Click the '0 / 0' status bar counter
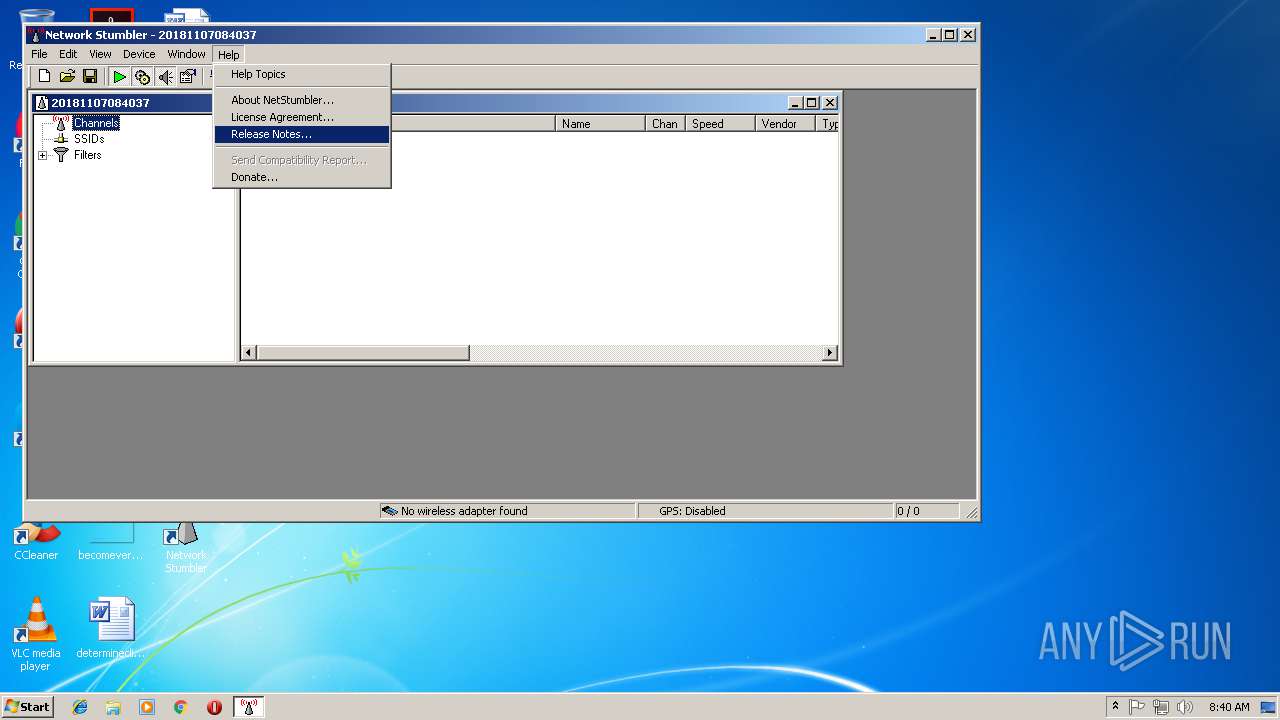Screen dimensions: 1280x720 tap(908, 511)
